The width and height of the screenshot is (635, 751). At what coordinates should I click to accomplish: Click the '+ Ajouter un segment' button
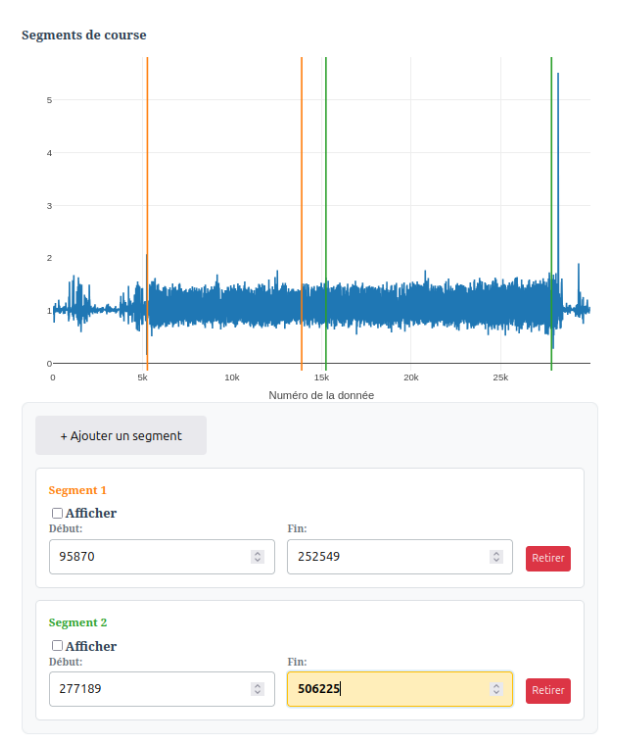(x=121, y=435)
